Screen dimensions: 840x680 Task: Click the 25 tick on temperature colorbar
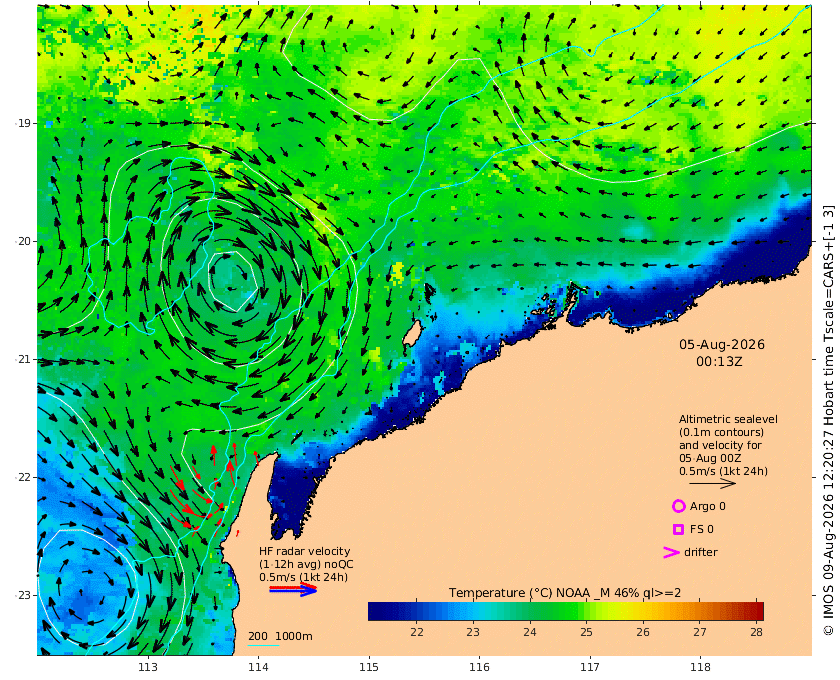click(x=586, y=632)
